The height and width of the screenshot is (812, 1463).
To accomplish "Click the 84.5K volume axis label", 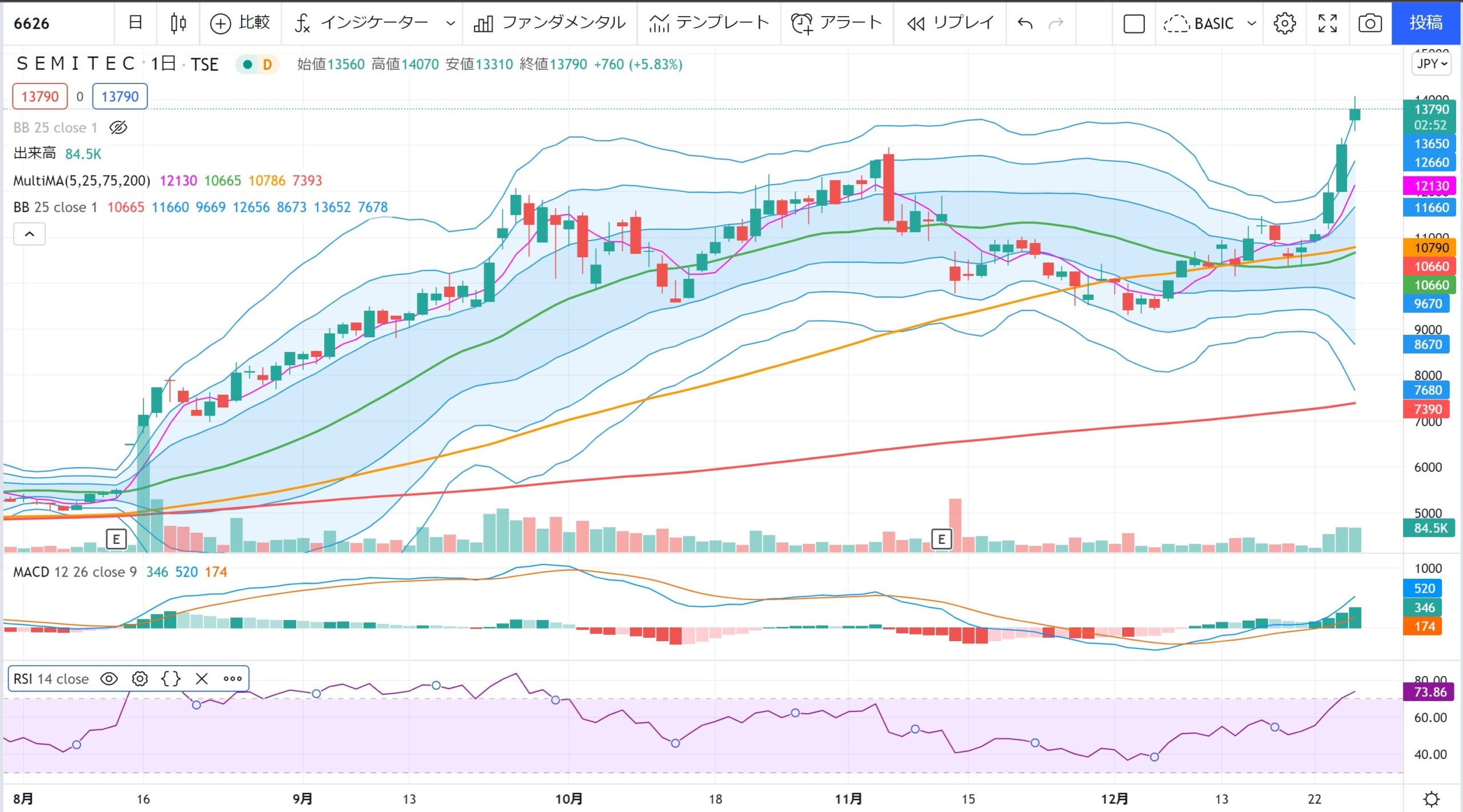I will pyautogui.click(x=1430, y=528).
